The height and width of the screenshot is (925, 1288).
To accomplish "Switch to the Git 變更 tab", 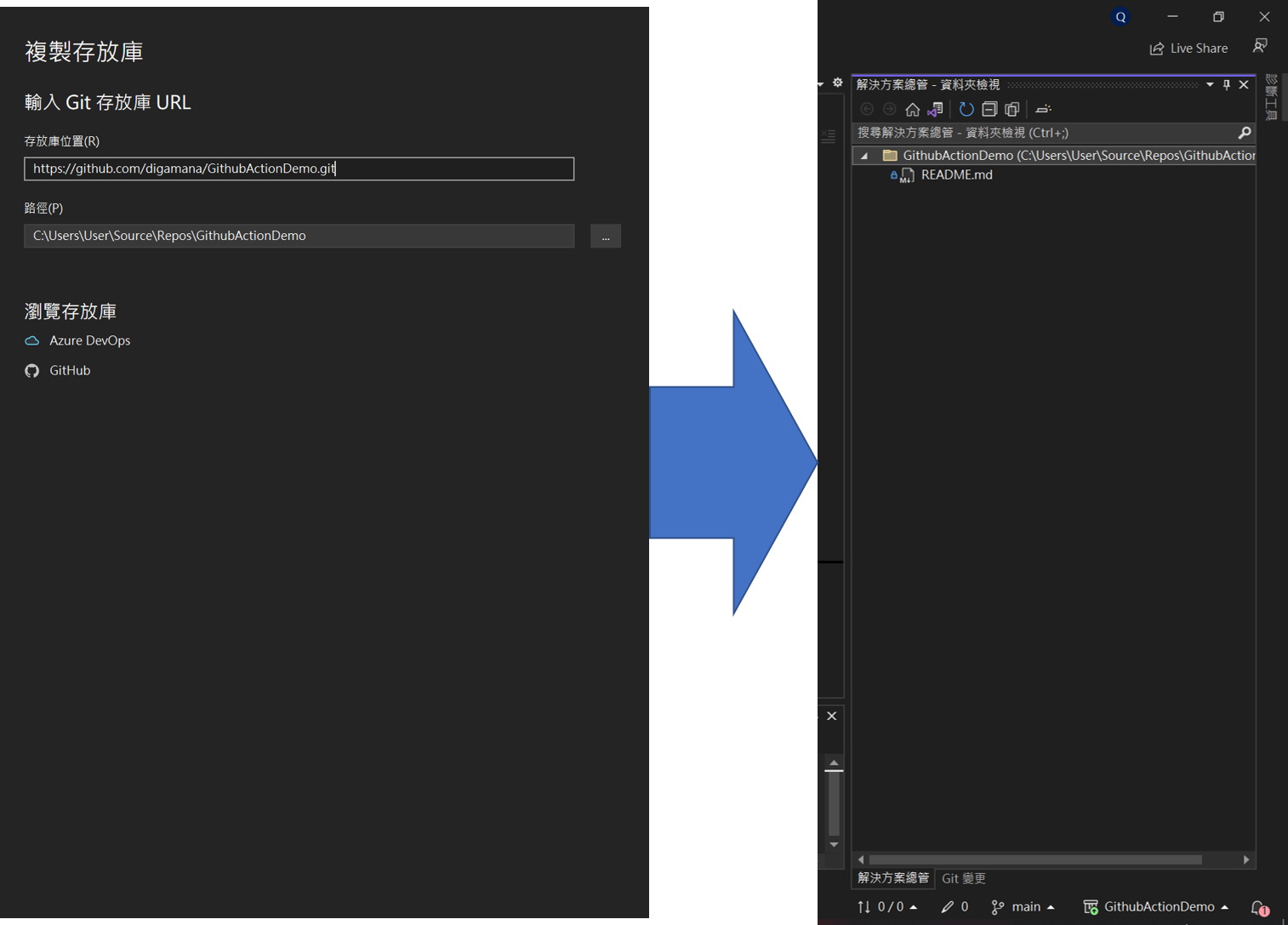I will tap(963, 878).
